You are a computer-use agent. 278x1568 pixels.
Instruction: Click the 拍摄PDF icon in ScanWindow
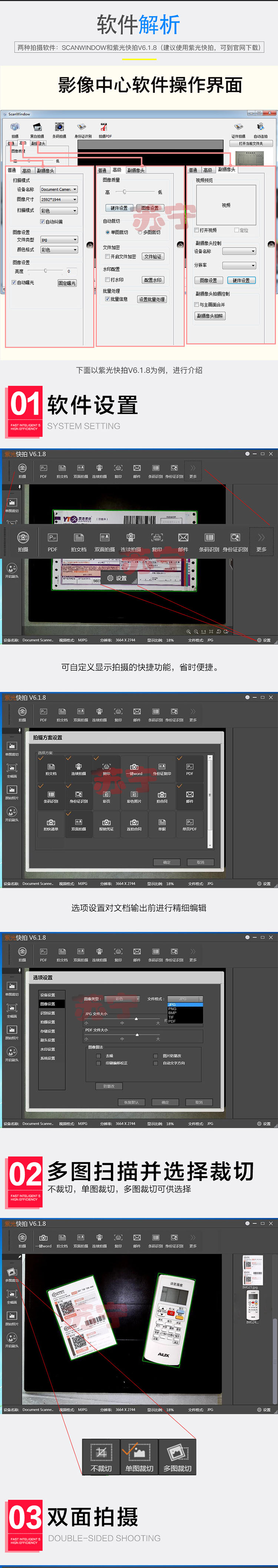(x=104, y=127)
